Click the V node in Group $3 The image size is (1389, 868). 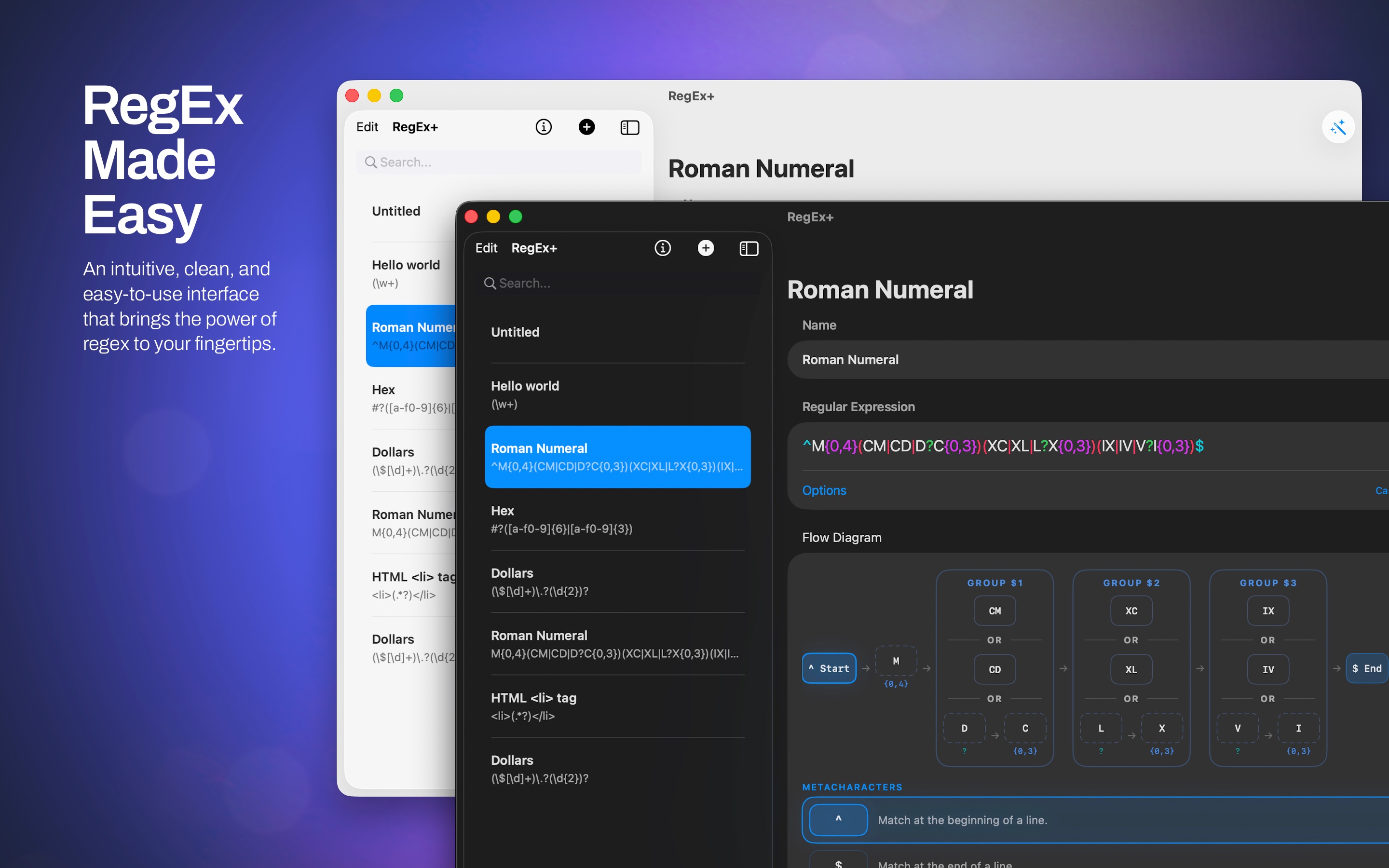(x=1238, y=728)
